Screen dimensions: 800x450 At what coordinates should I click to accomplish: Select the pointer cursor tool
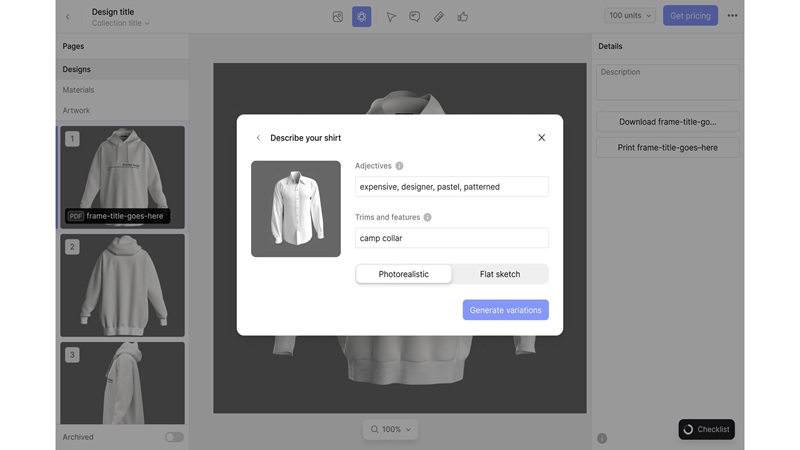(391, 17)
